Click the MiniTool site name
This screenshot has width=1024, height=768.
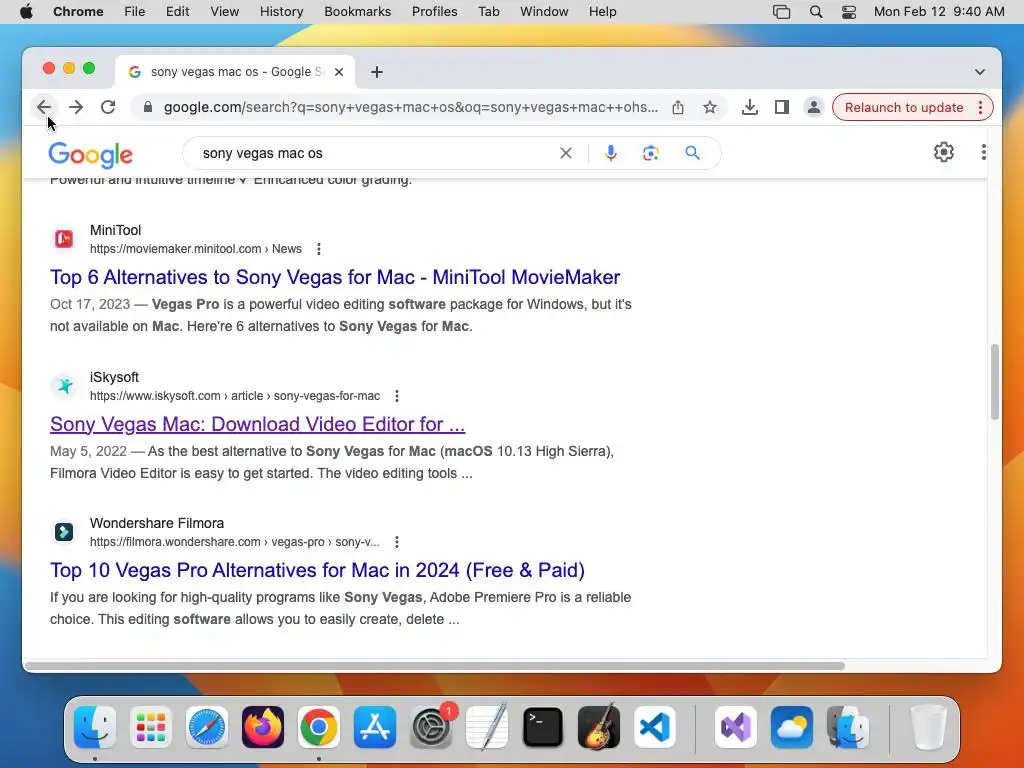tap(116, 231)
